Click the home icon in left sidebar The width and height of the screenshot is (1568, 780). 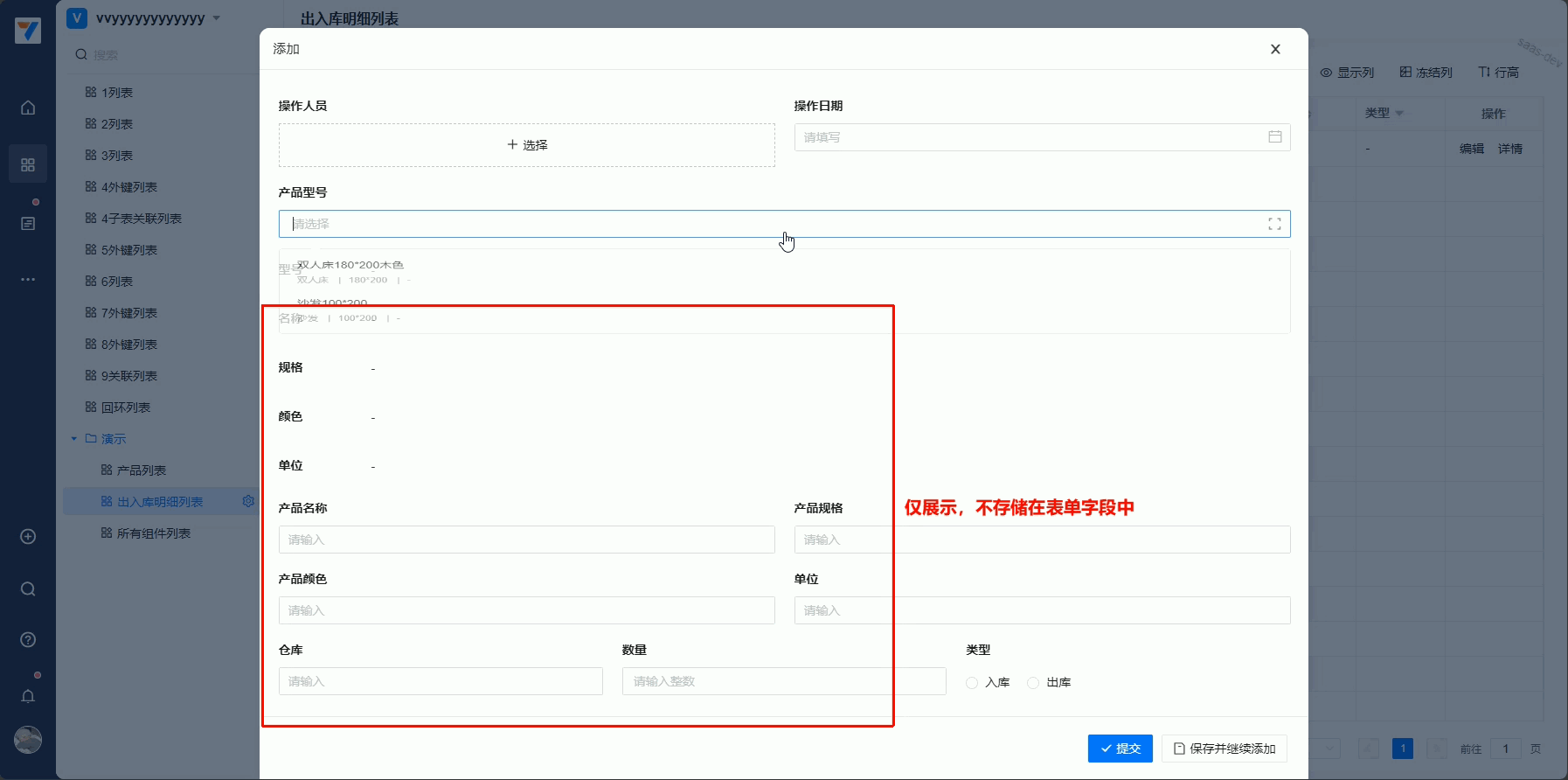click(28, 108)
